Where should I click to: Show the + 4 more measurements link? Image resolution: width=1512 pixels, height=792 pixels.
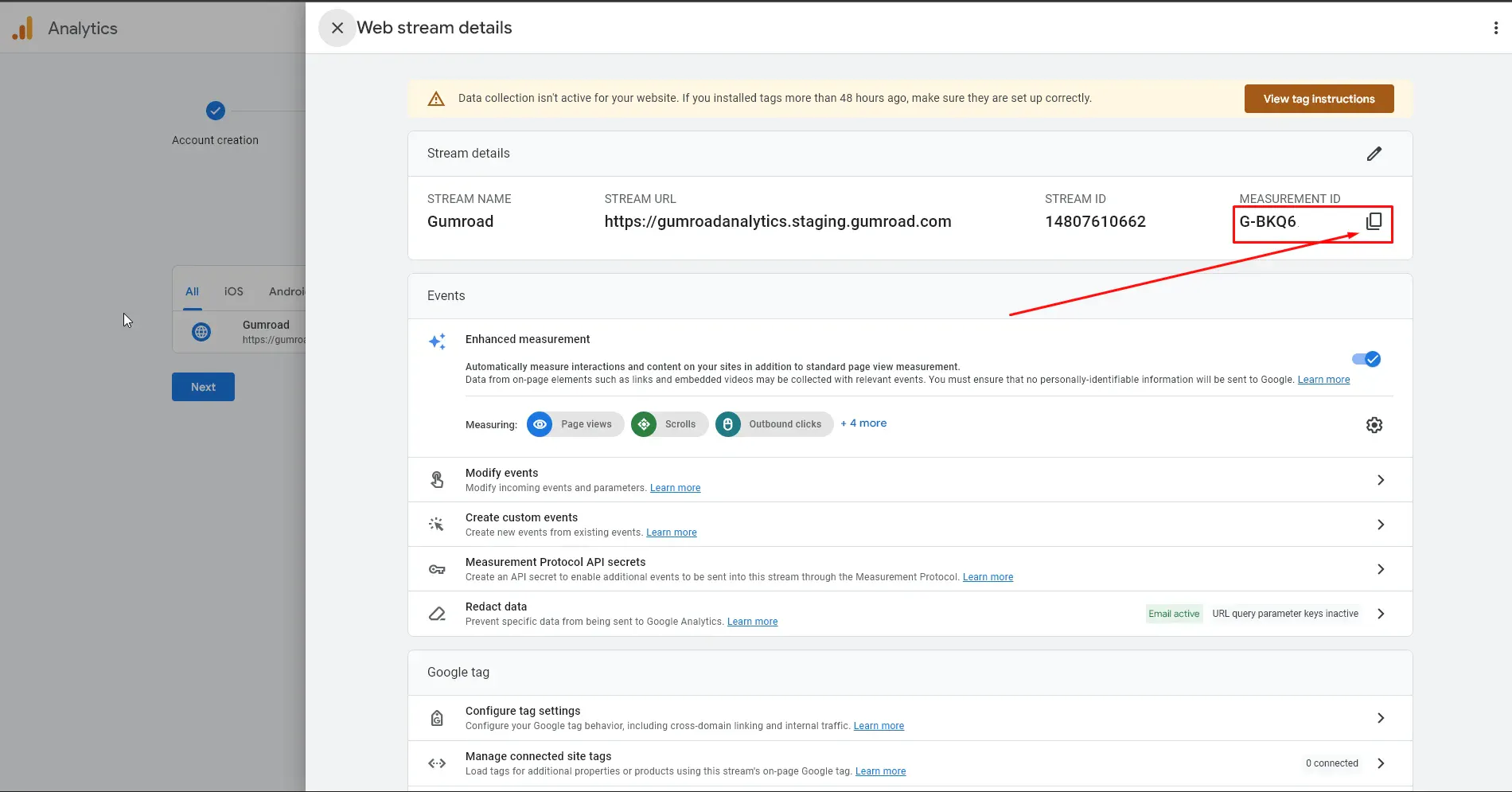(x=863, y=423)
